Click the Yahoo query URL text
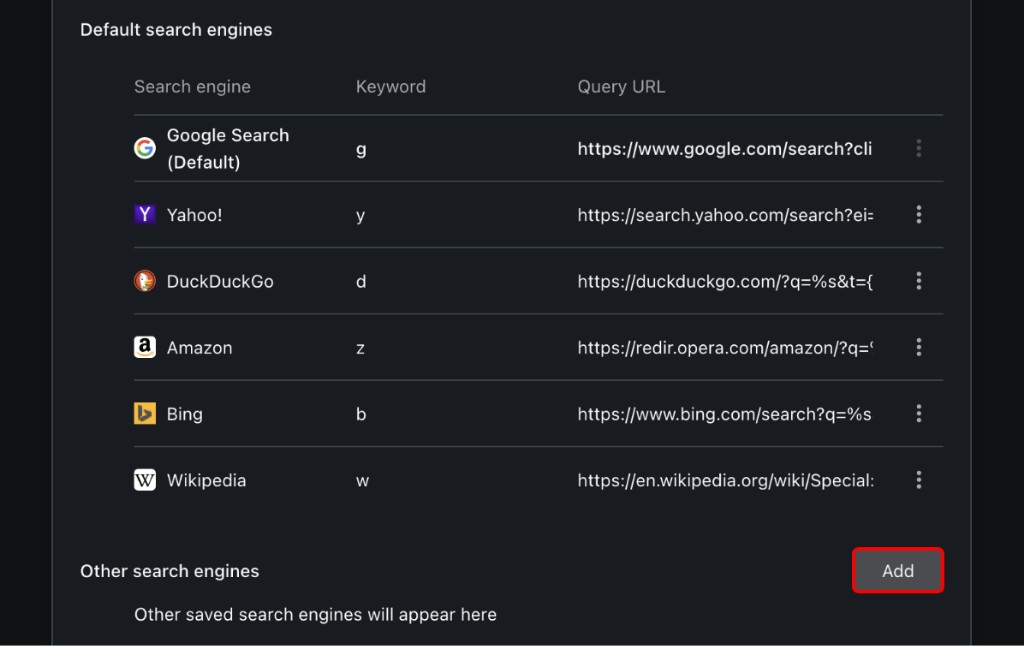Image resolution: width=1024 pixels, height=646 pixels. 725,215
